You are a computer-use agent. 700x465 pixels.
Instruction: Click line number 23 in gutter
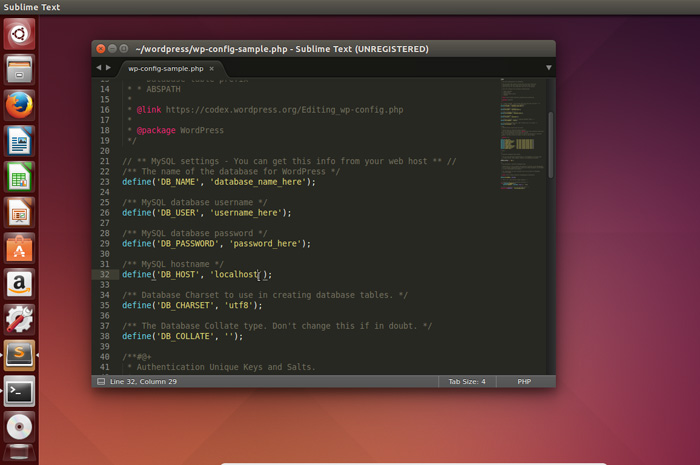coord(104,182)
